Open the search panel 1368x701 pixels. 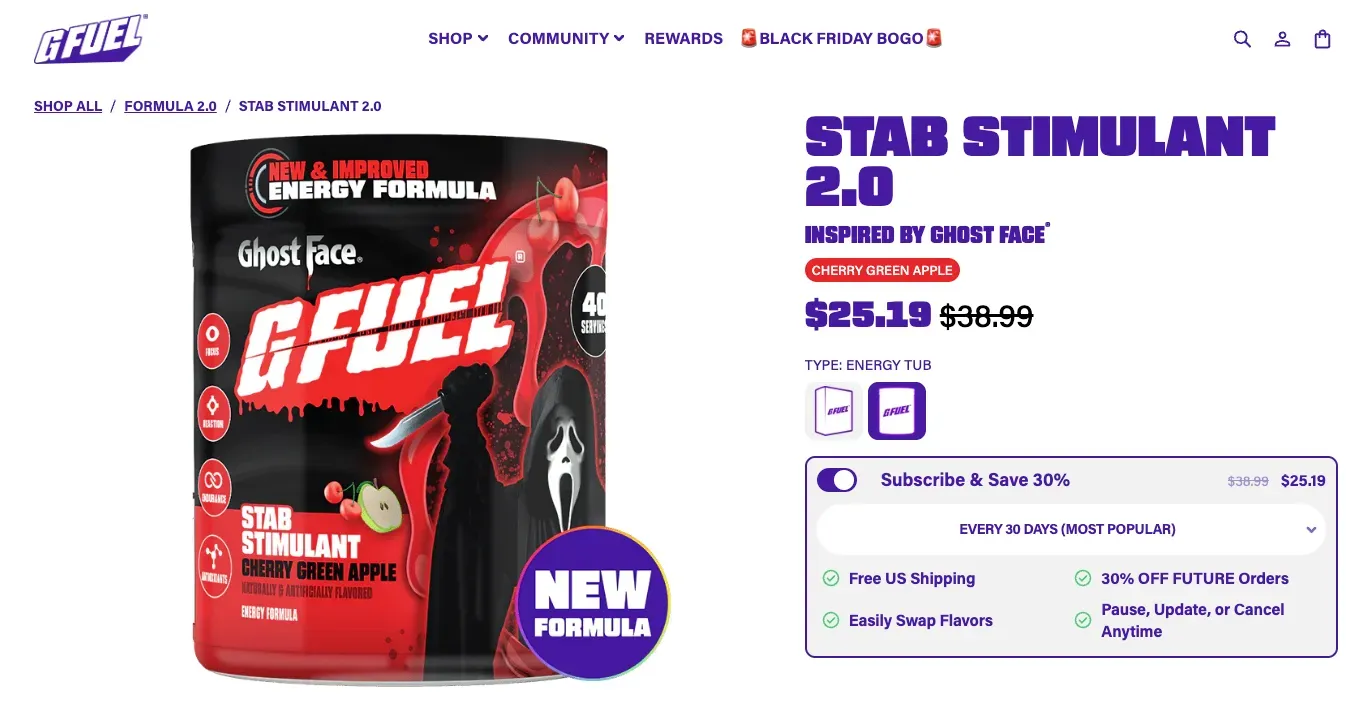click(1242, 38)
